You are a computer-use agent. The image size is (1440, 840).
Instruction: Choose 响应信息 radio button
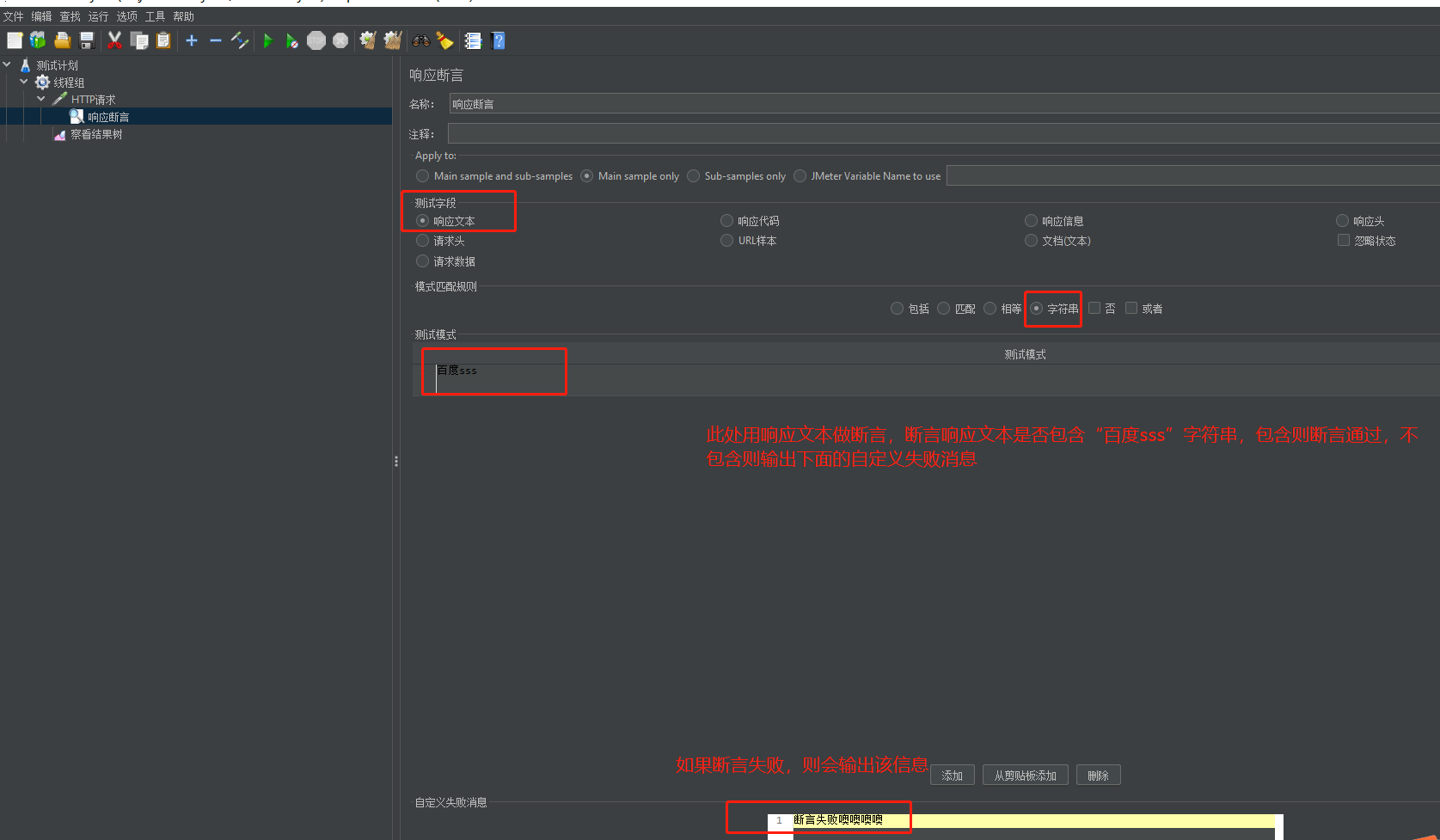coord(1031,221)
